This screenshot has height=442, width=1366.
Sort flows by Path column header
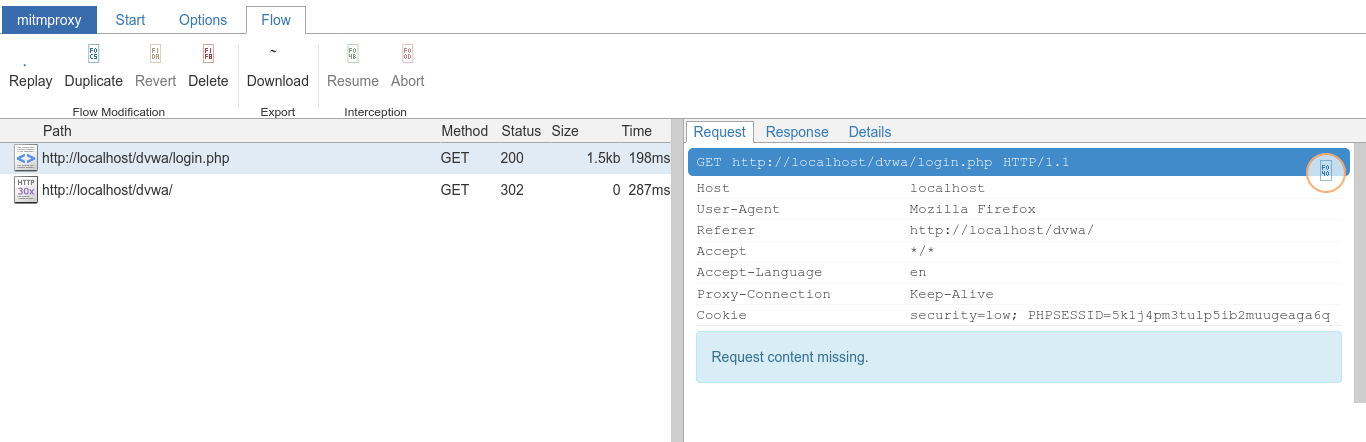coord(57,131)
